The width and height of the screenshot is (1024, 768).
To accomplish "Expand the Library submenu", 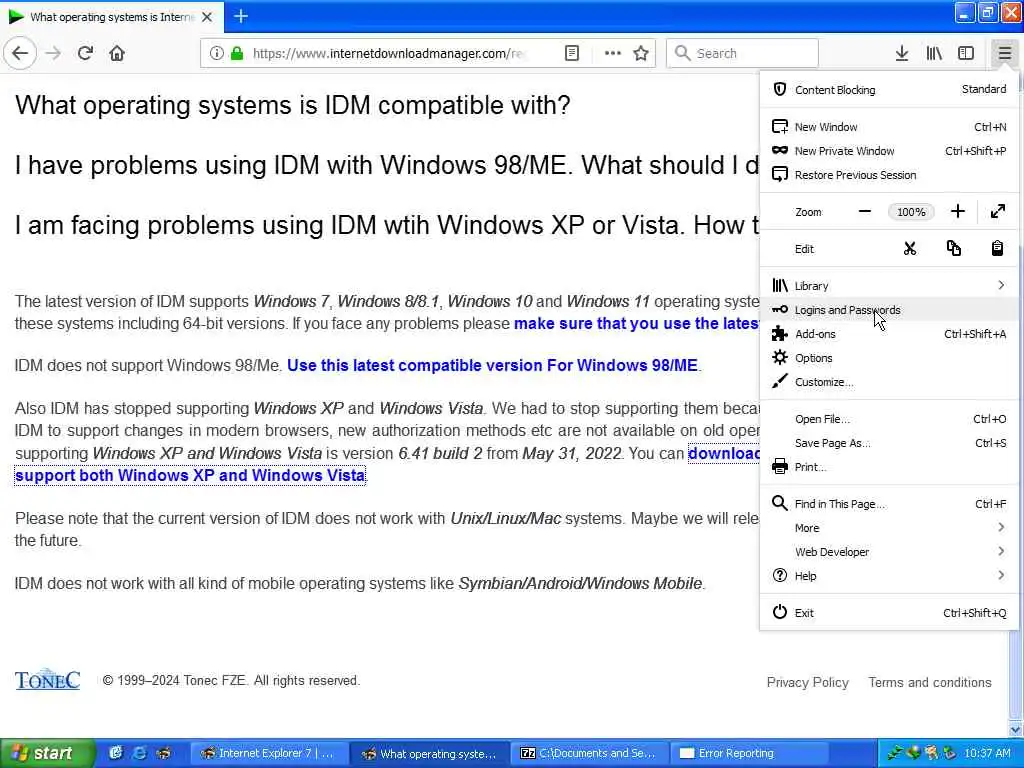I will (x=889, y=285).
